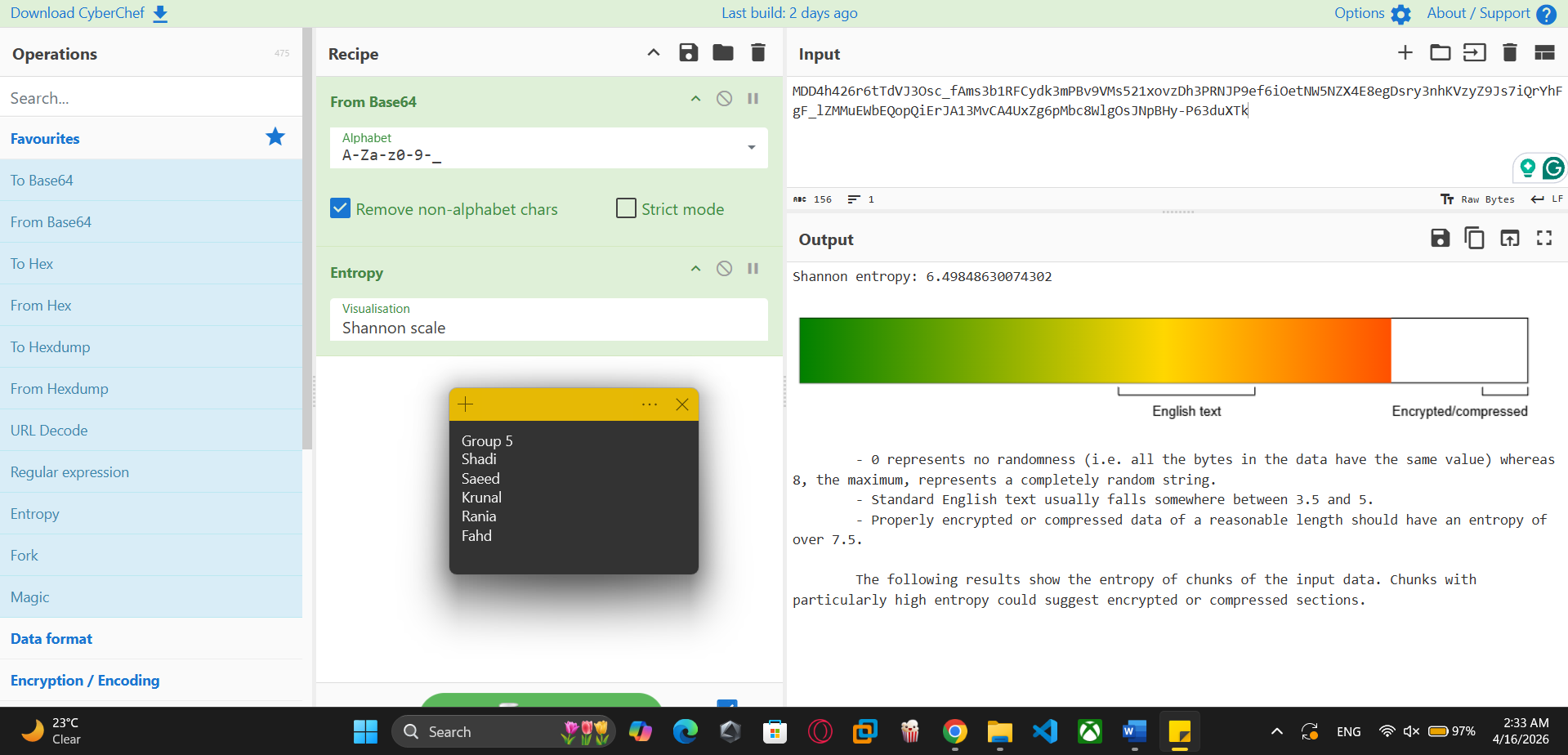Select To Base64 operation
This screenshot has height=755, width=1568.
(x=151, y=181)
